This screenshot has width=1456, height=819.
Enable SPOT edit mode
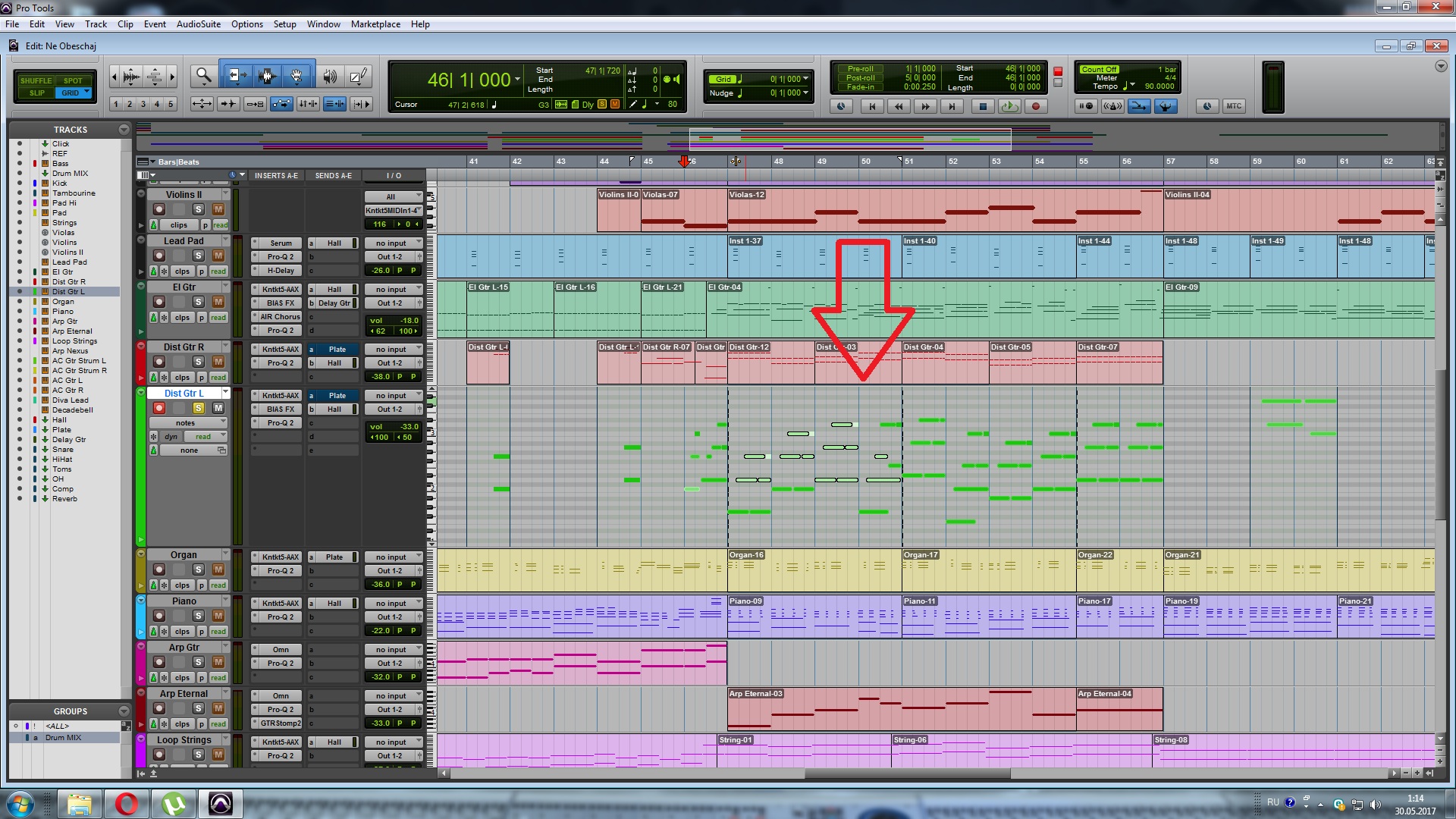click(x=73, y=80)
